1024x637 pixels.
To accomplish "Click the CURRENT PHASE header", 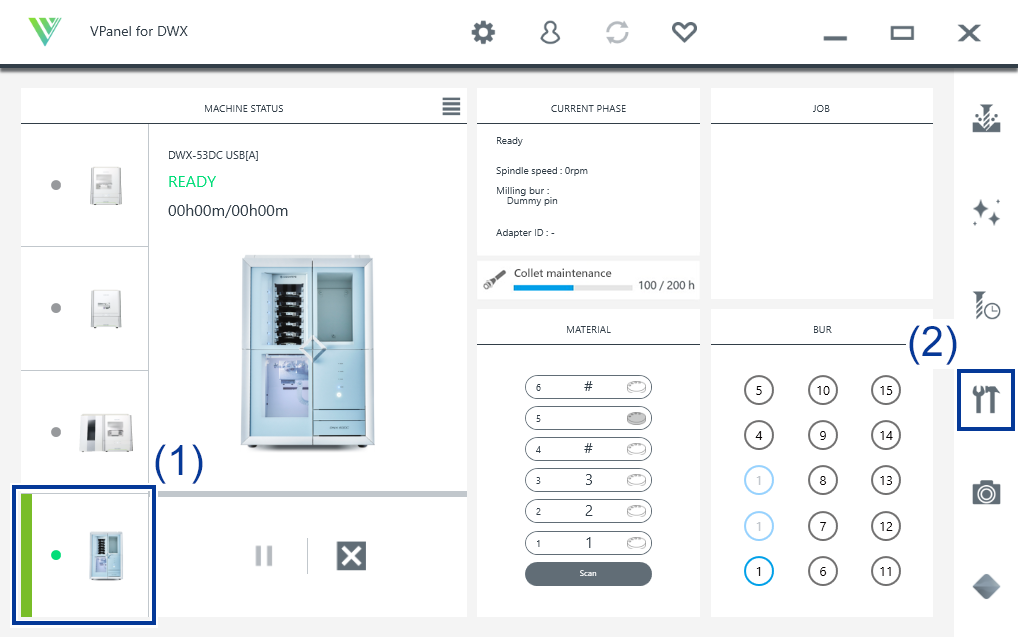I will pos(588,108).
